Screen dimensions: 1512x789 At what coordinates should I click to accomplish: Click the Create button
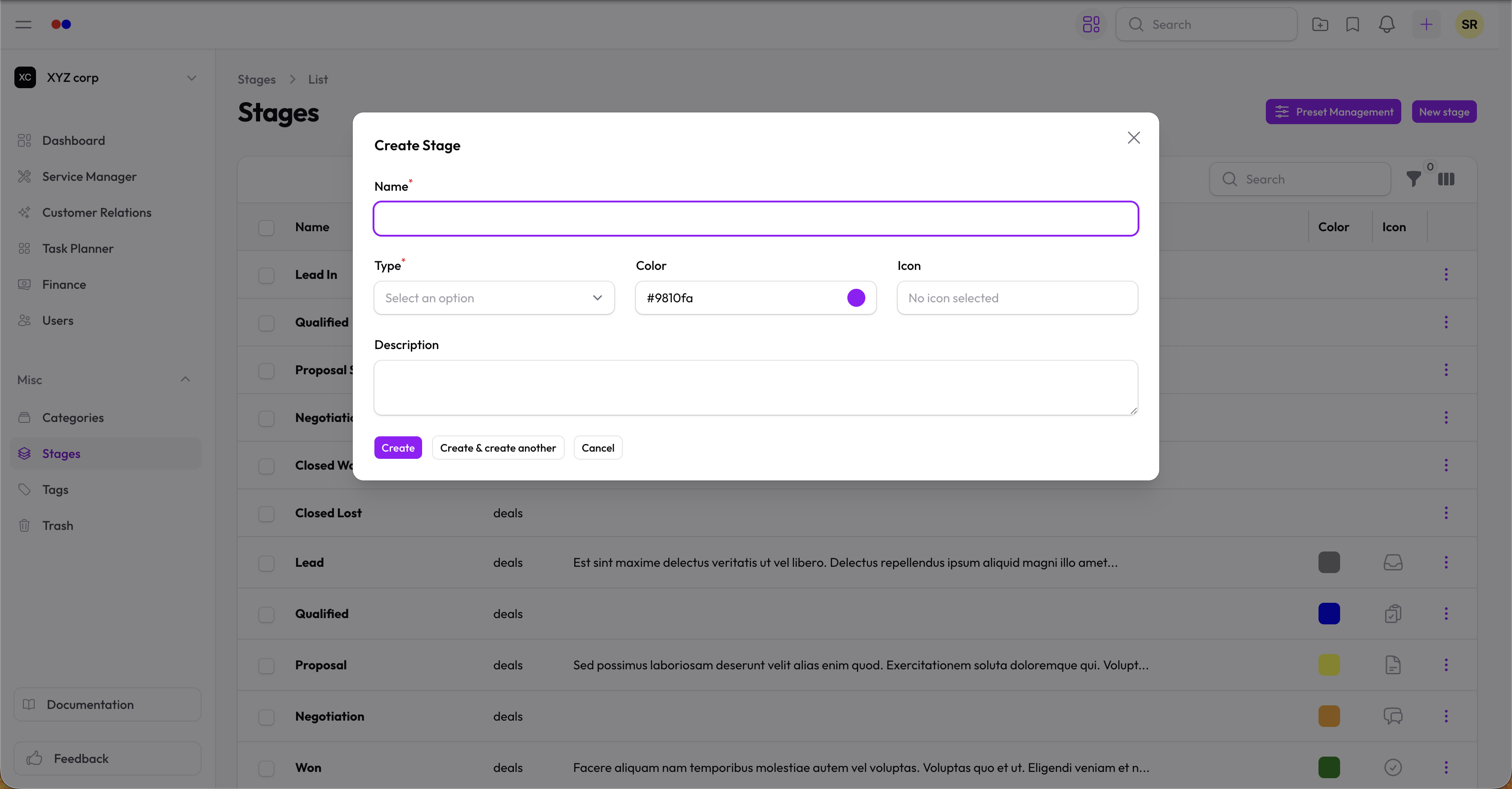tap(398, 448)
